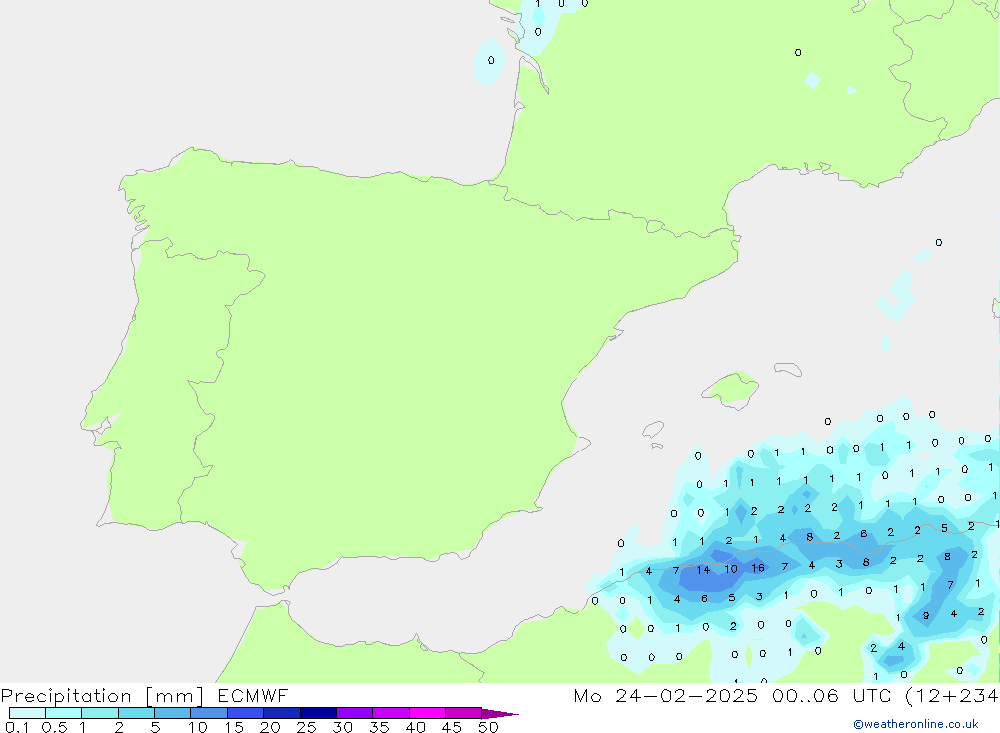Select the 25–30 mm navy legend swatch
Screen dimensions: 1000x733
pyautogui.click(x=318, y=713)
